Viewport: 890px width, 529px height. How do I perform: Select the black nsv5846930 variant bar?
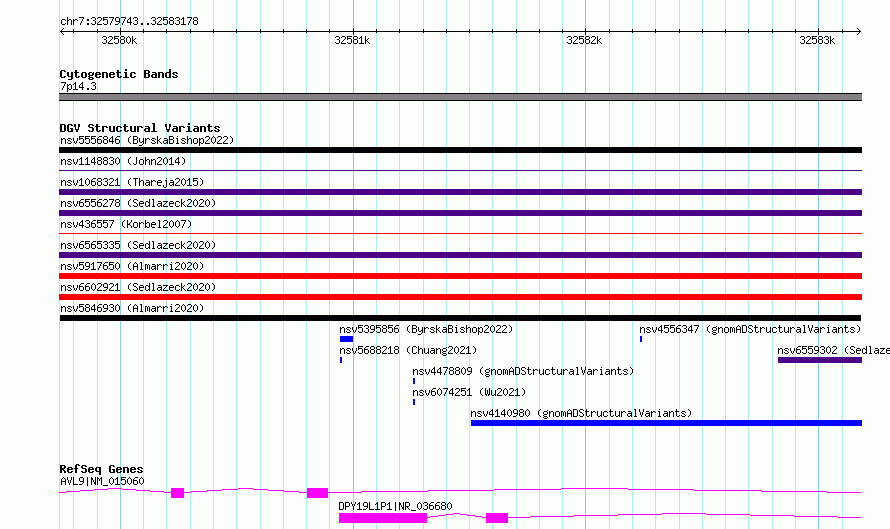460,318
